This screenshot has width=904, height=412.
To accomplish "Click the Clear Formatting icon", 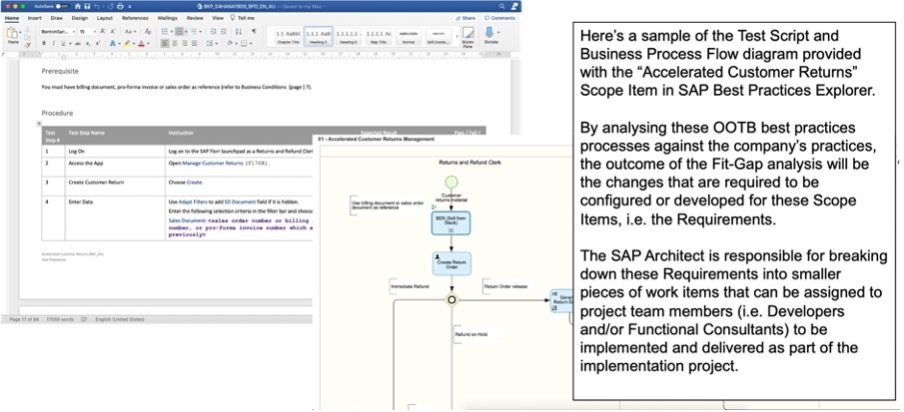I will 148,32.
